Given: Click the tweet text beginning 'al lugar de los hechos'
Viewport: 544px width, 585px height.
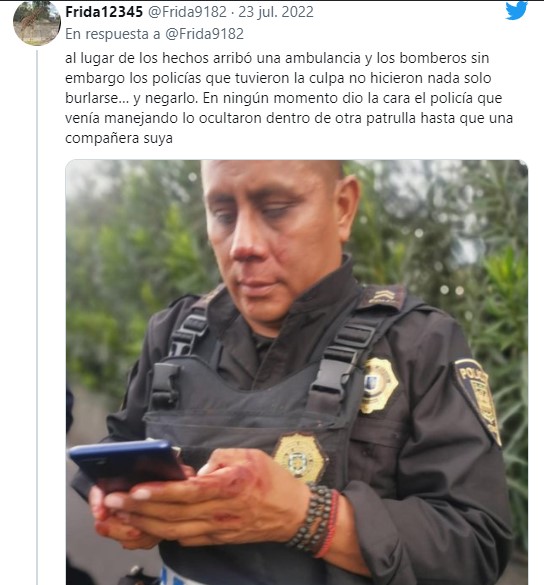Looking at the screenshot, I should pyautogui.click(x=289, y=98).
